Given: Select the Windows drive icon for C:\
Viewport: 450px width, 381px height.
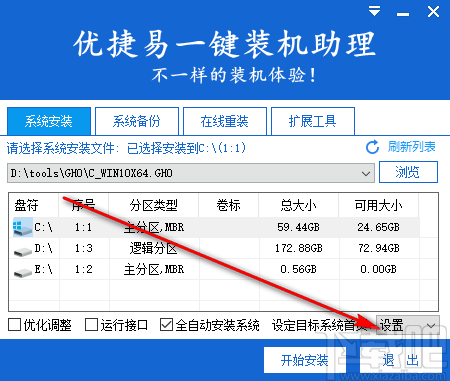Looking at the screenshot, I should point(23,227).
